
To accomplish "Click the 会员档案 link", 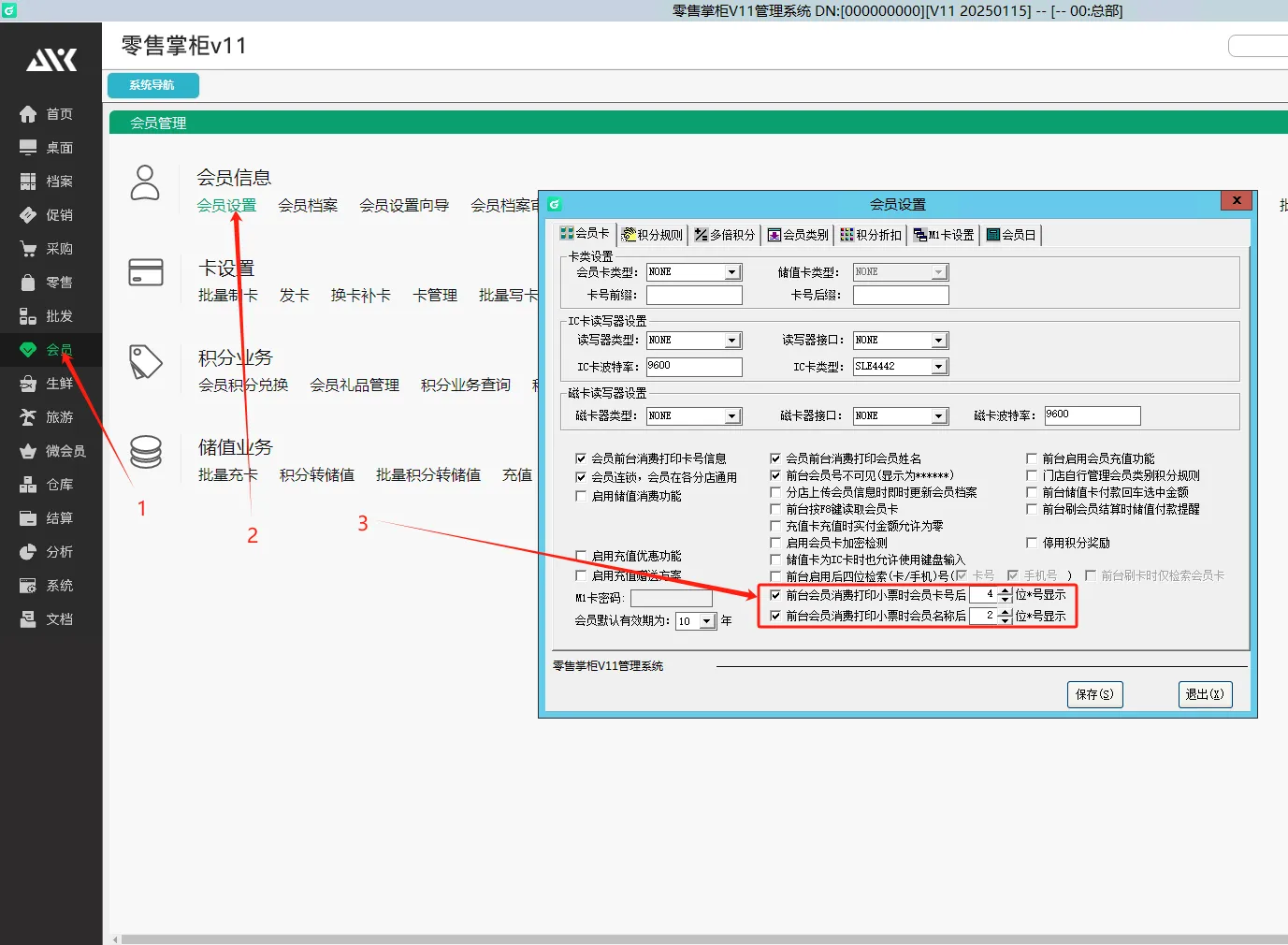I will pyautogui.click(x=308, y=206).
